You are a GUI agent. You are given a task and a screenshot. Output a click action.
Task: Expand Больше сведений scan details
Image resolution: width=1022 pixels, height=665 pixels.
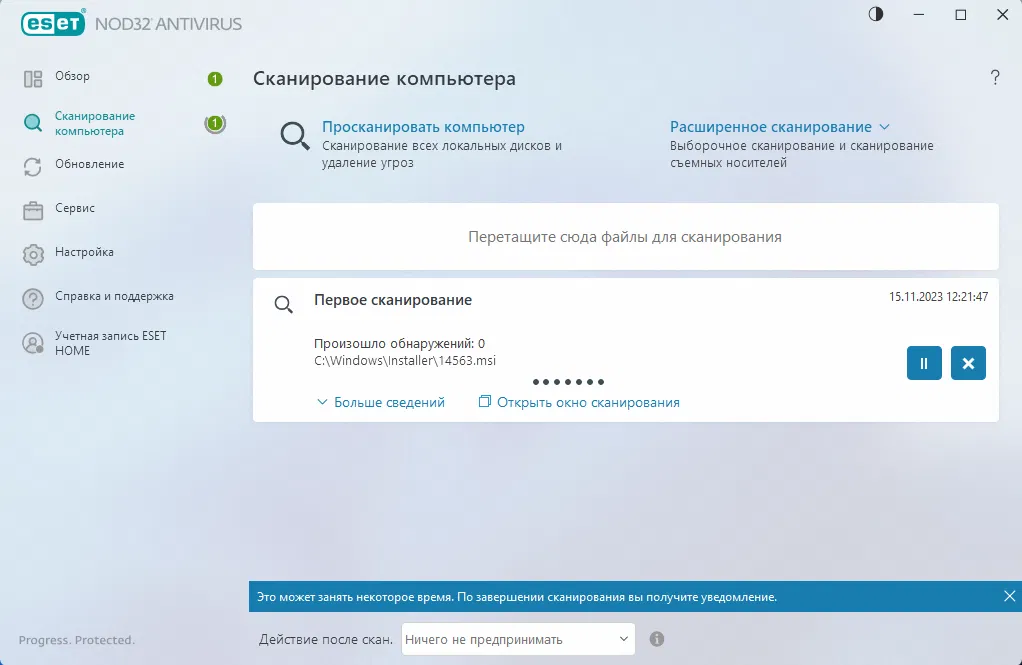click(381, 402)
